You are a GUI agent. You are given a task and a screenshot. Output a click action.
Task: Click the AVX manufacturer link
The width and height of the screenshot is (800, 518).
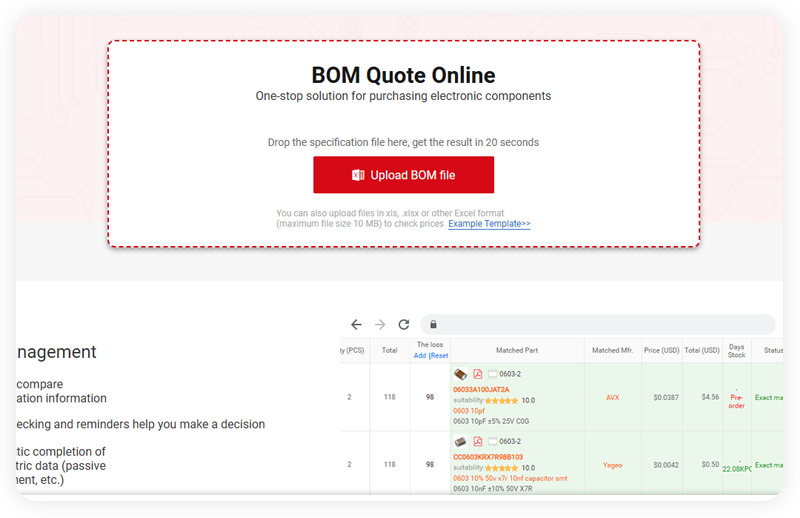[613, 397]
